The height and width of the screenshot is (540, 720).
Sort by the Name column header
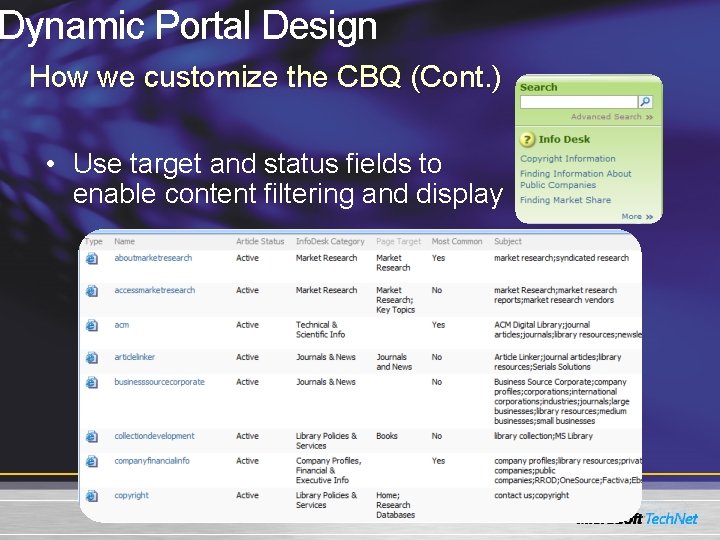point(124,242)
